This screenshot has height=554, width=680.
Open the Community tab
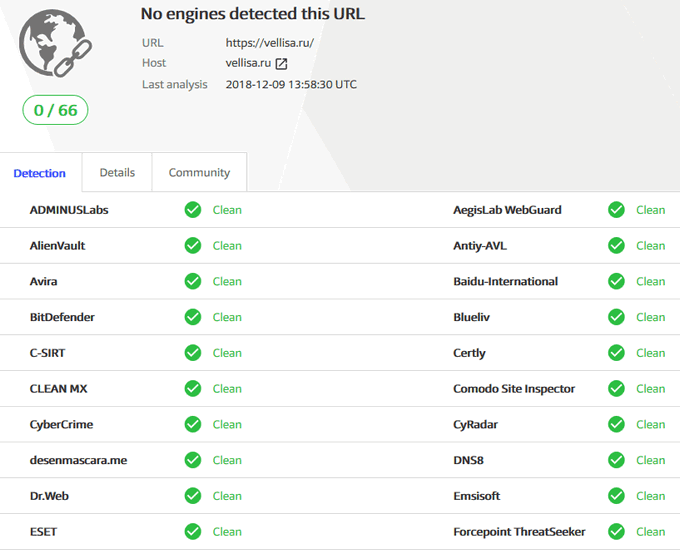[x=199, y=172]
